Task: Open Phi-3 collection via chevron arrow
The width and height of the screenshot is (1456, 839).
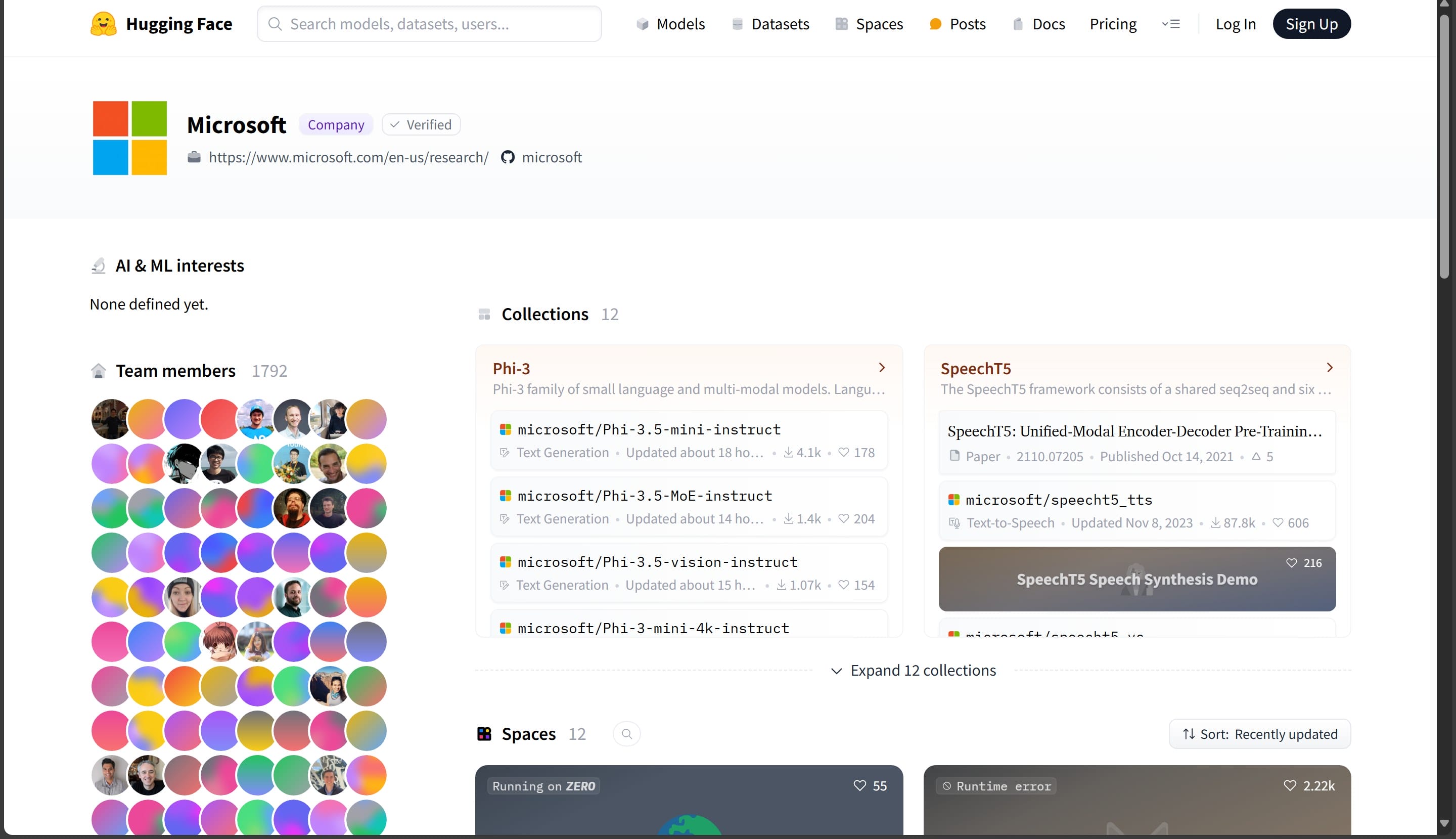Action: tap(881, 368)
